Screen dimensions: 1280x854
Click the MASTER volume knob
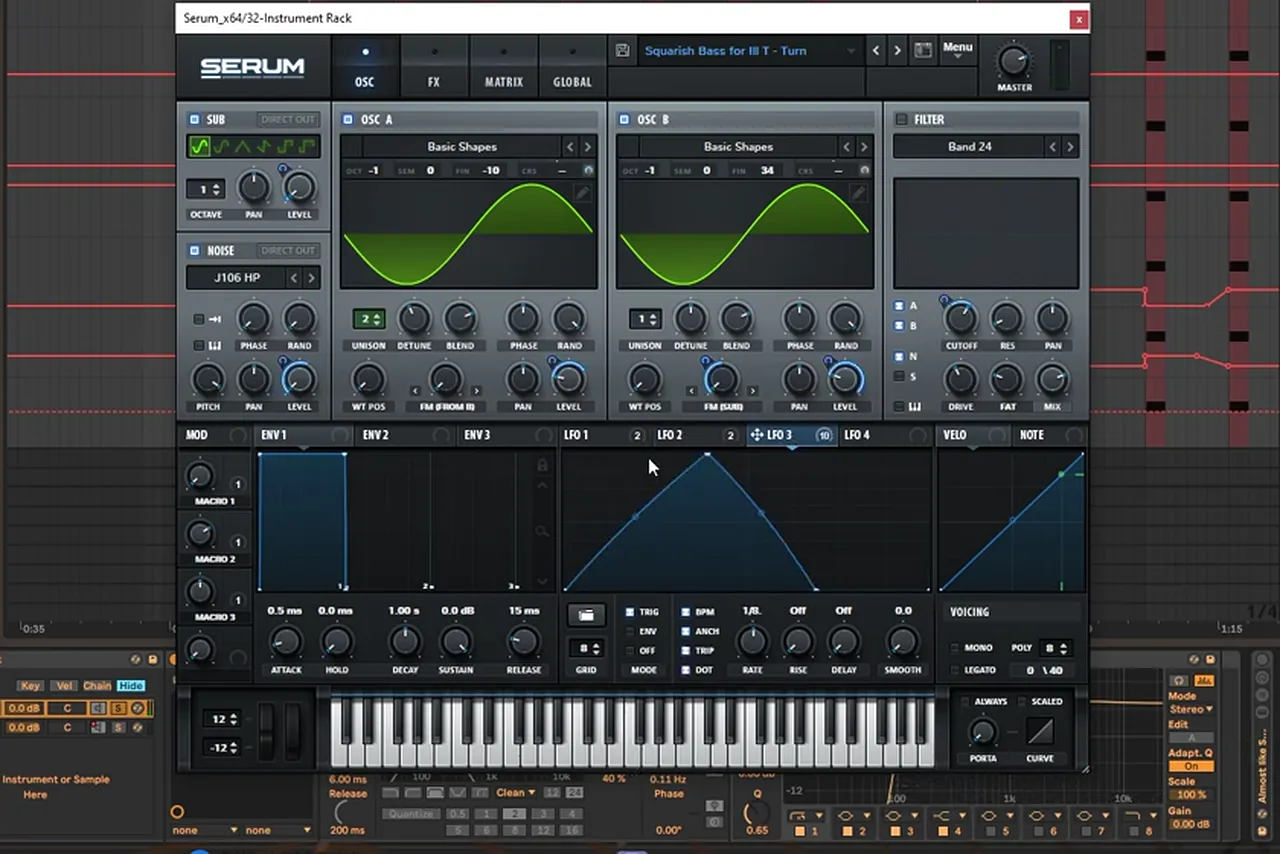tap(1014, 63)
